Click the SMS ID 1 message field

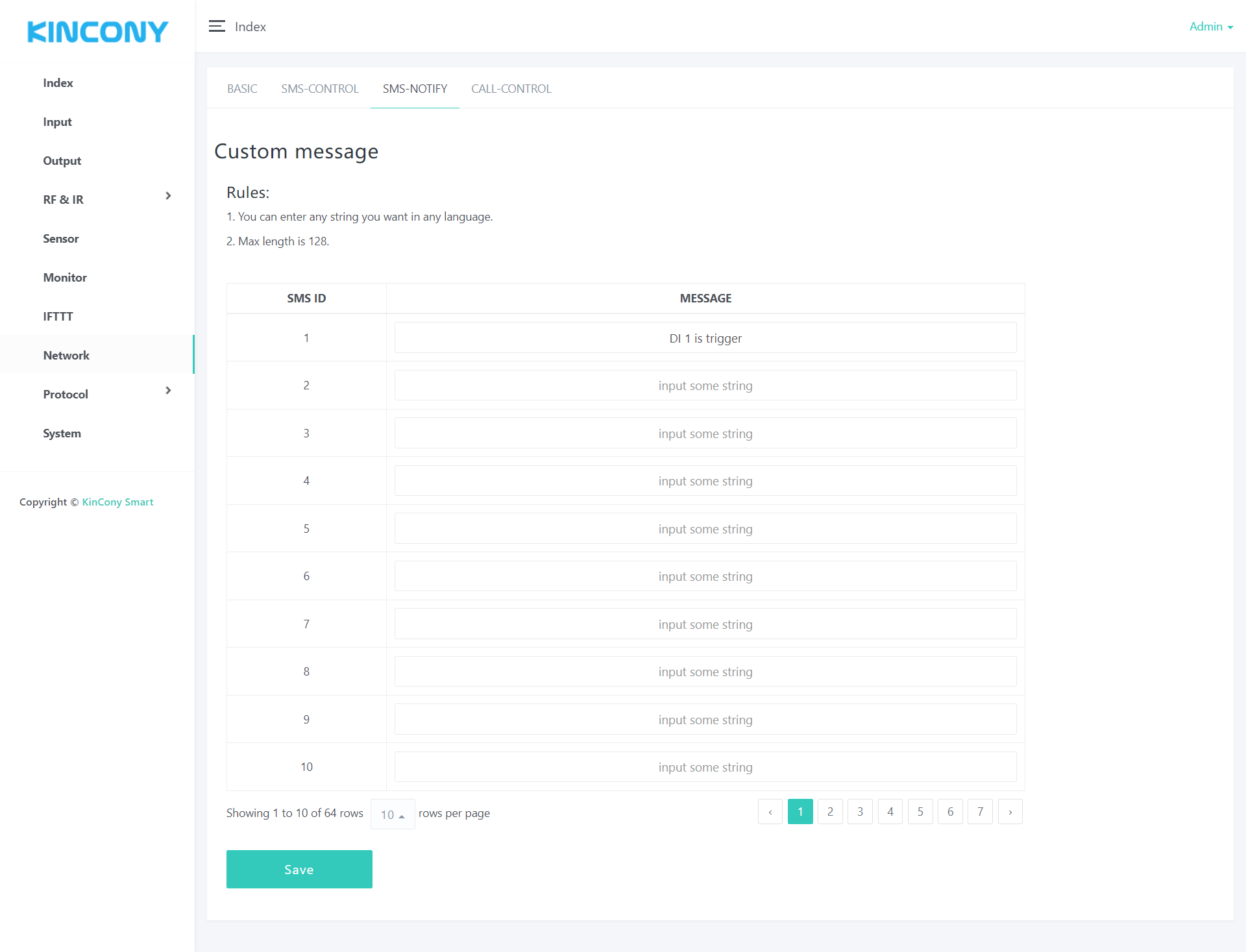click(x=705, y=338)
